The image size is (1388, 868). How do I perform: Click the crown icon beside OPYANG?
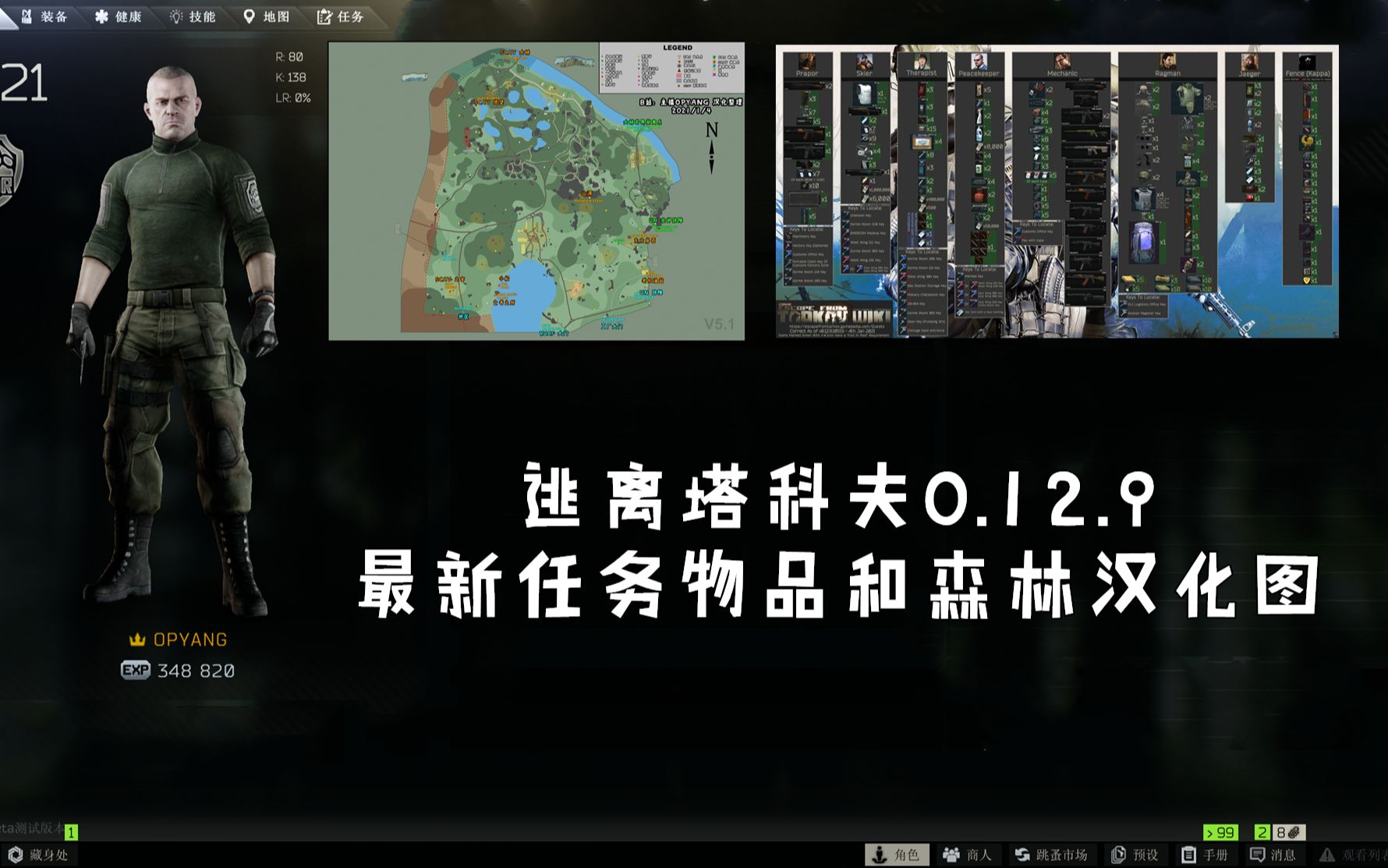138,638
